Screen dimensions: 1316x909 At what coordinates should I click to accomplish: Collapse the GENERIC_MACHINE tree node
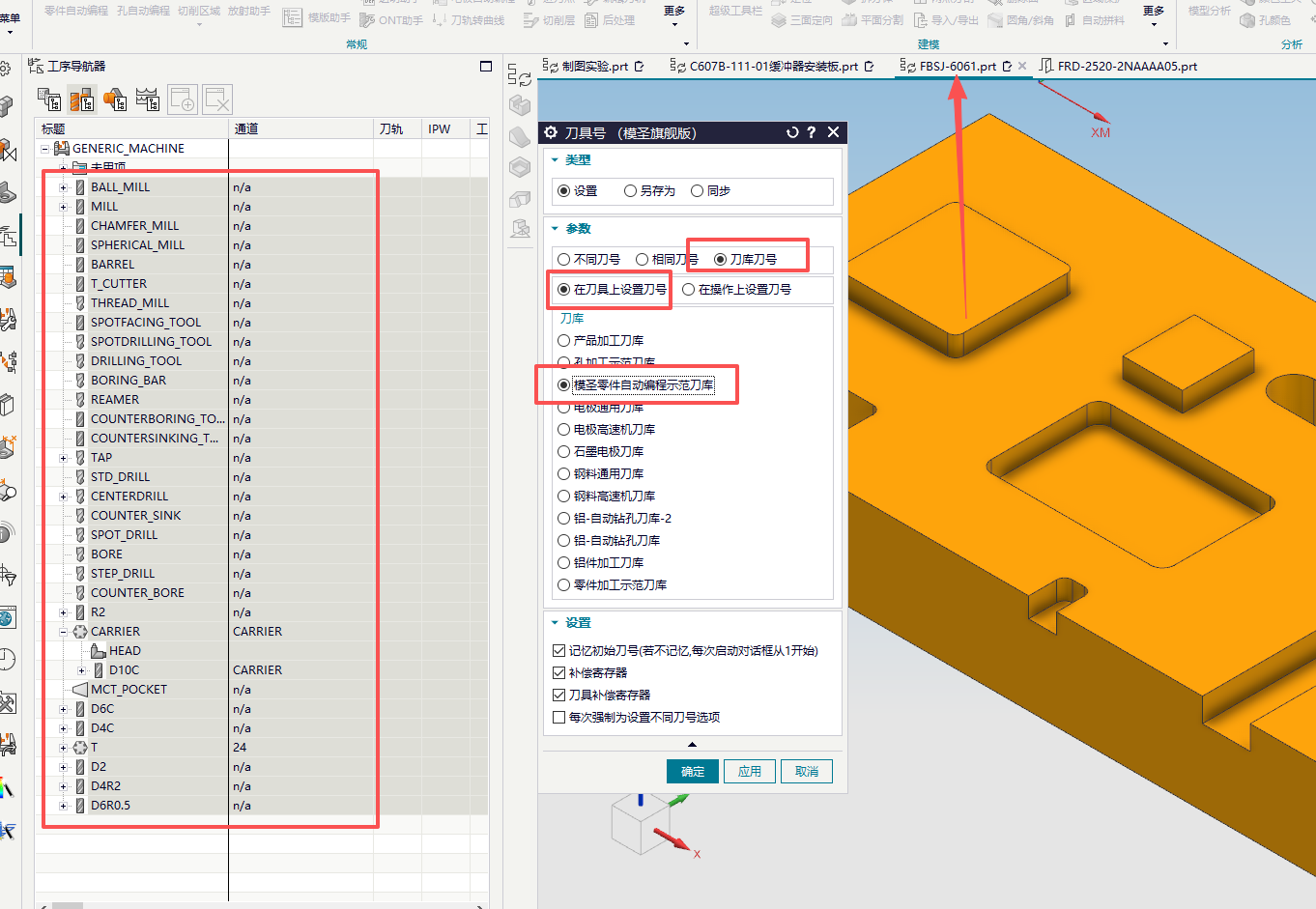point(45,149)
